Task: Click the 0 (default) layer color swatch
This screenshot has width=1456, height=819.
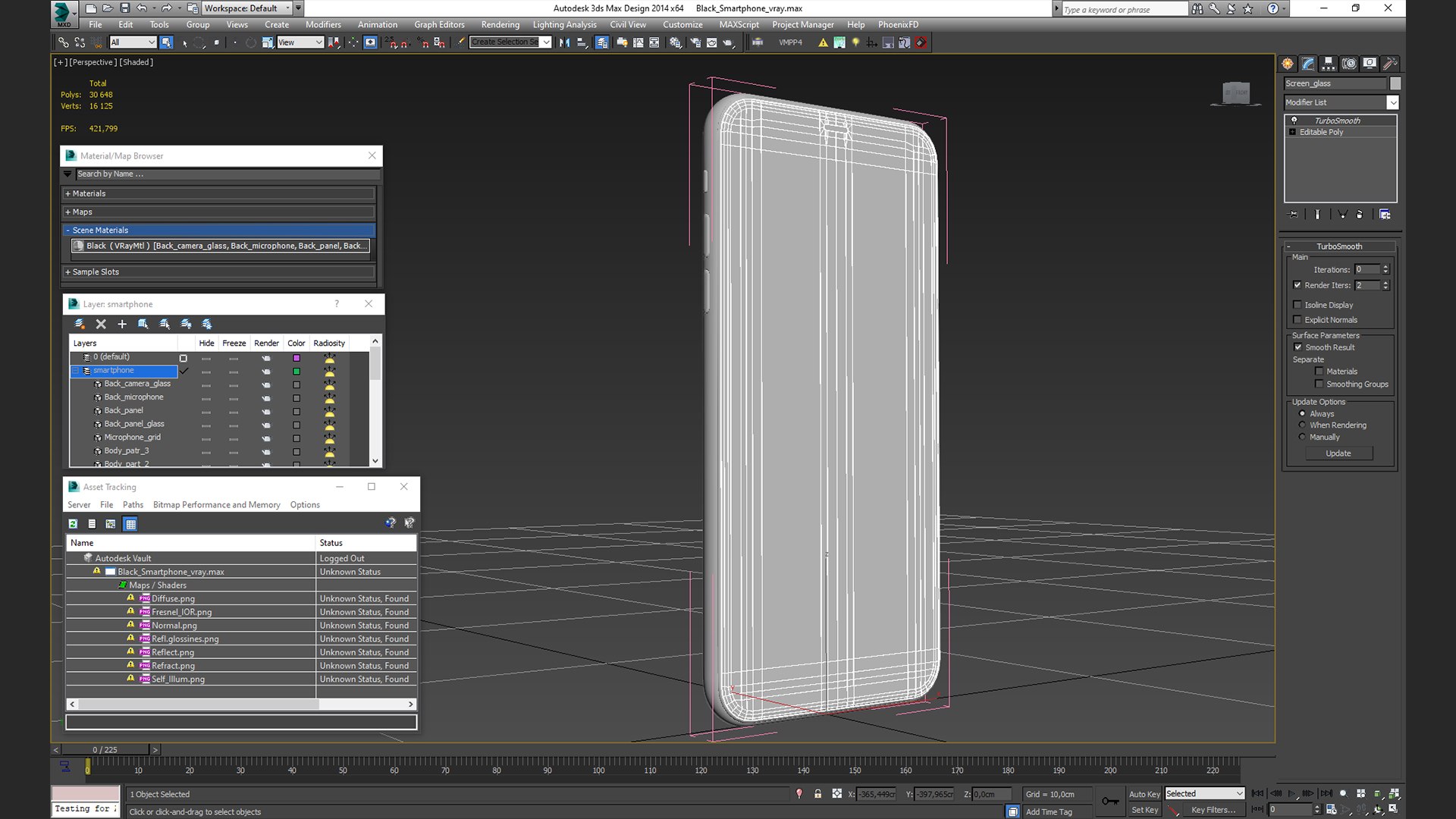Action: pyautogui.click(x=297, y=358)
